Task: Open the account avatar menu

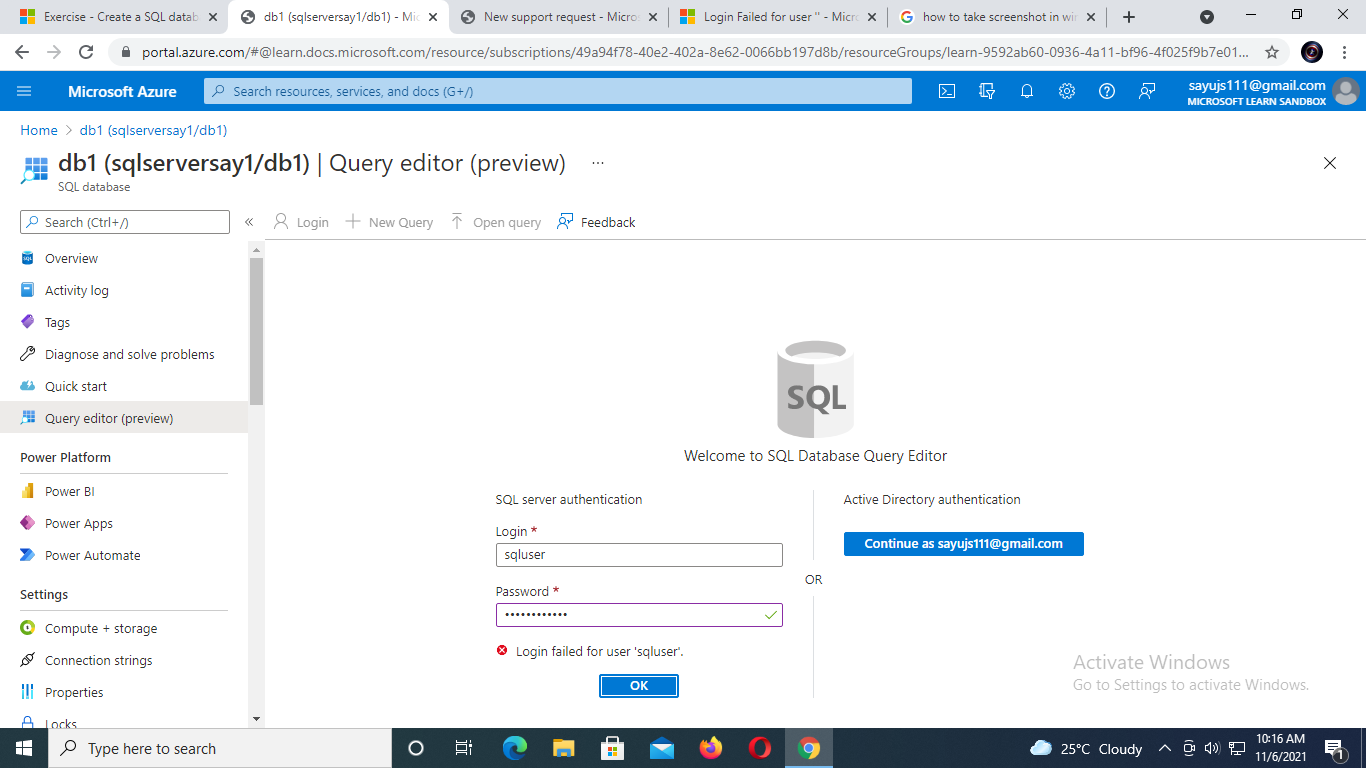Action: 1346,91
